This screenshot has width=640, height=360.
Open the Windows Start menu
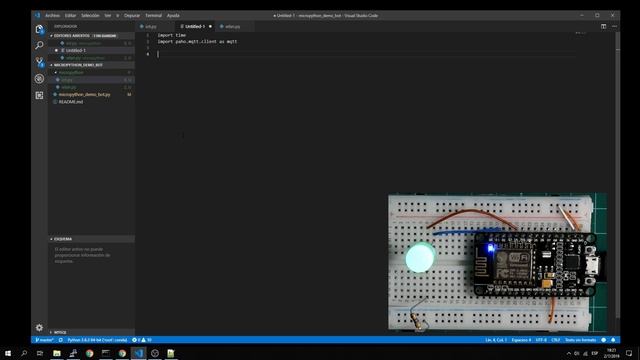click(x=8, y=353)
